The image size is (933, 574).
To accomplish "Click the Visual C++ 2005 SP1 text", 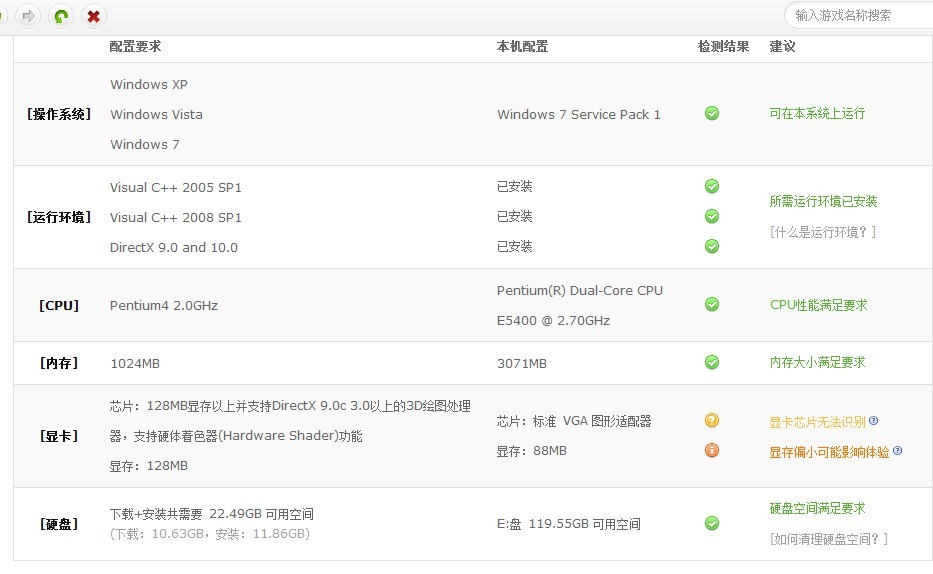I will point(176,187).
